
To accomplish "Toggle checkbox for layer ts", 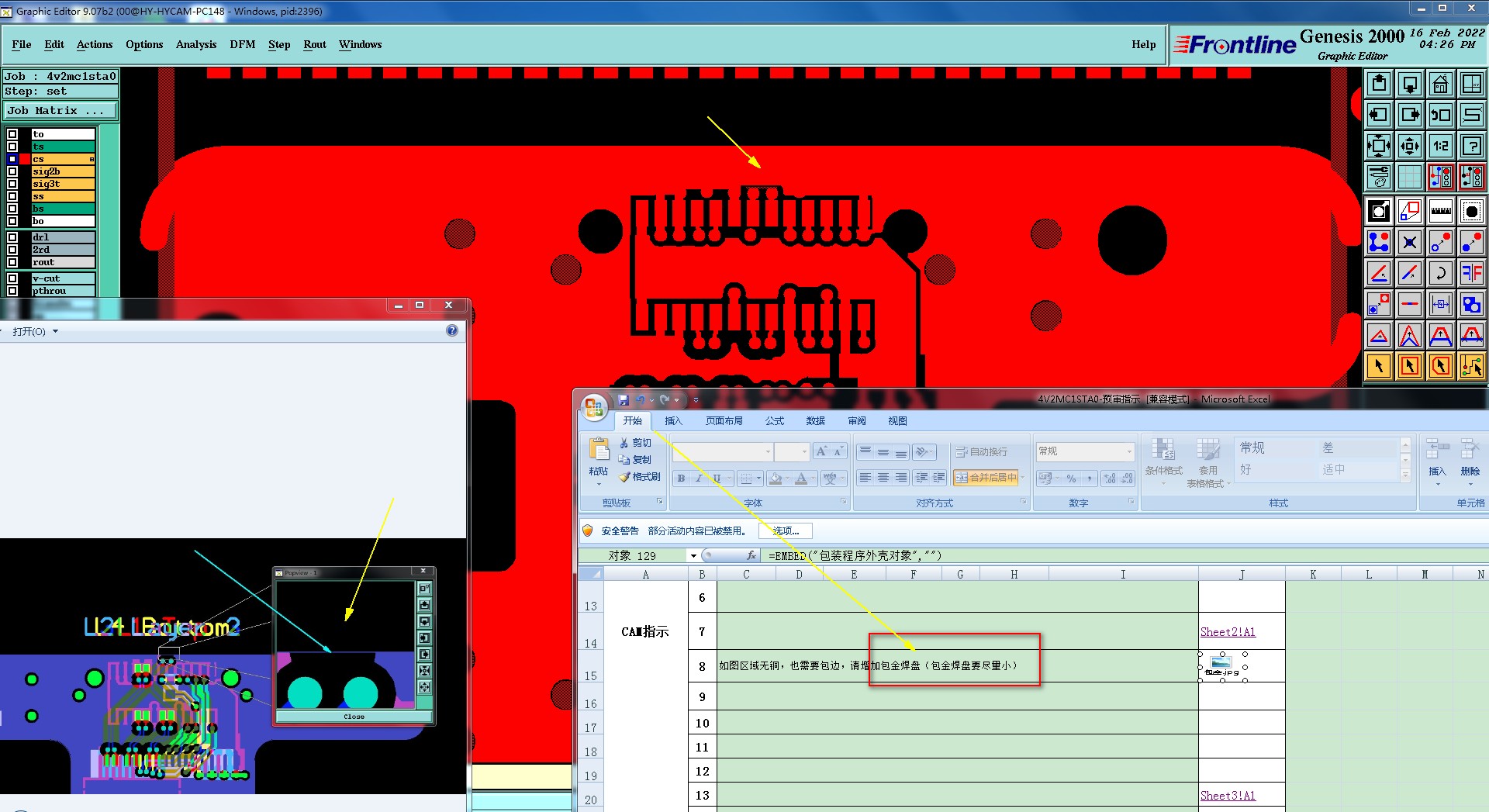I will pyautogui.click(x=12, y=147).
